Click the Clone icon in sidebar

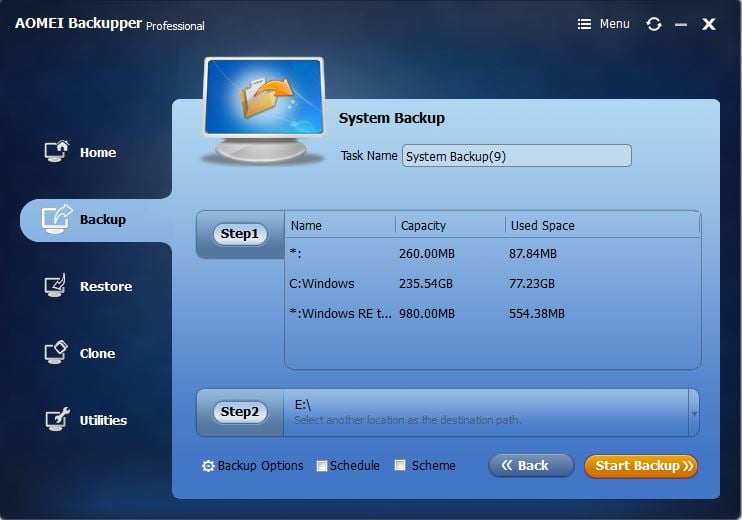(x=56, y=353)
